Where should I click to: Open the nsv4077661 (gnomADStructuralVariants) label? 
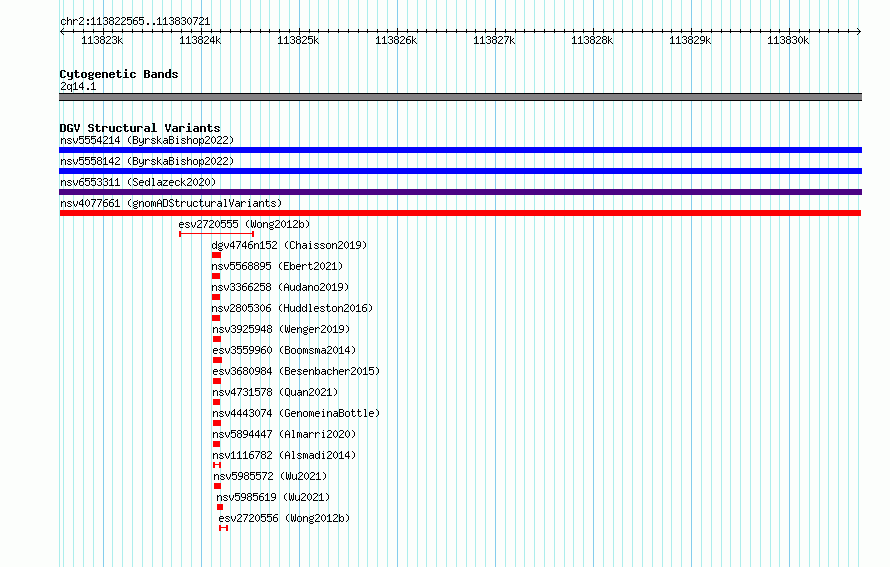pos(171,203)
